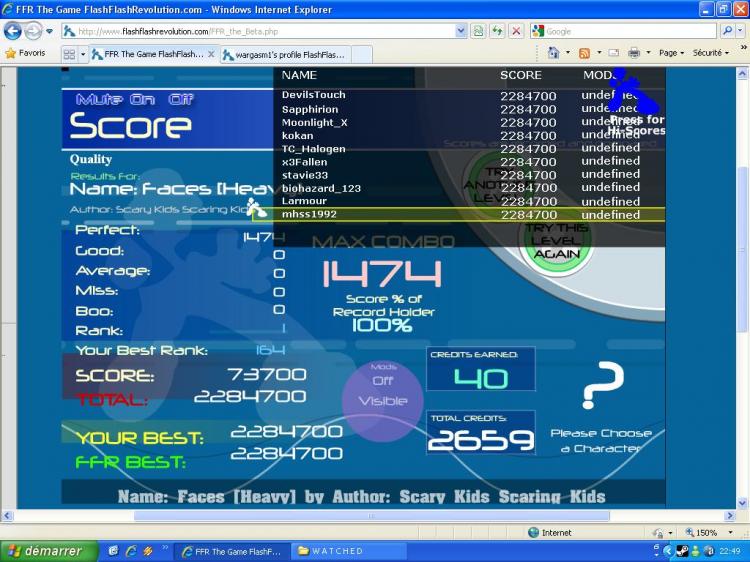Open the Favoris star panel

click(x=25, y=53)
